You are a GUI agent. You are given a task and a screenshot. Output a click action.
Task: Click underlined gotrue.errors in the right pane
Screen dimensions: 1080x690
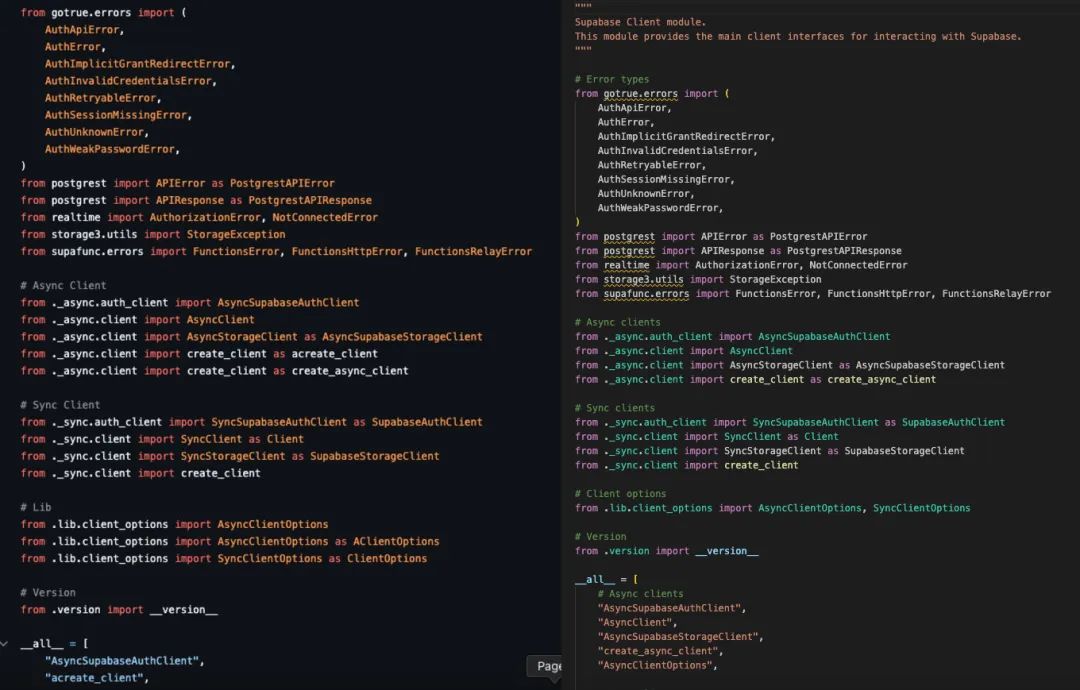click(x=641, y=94)
